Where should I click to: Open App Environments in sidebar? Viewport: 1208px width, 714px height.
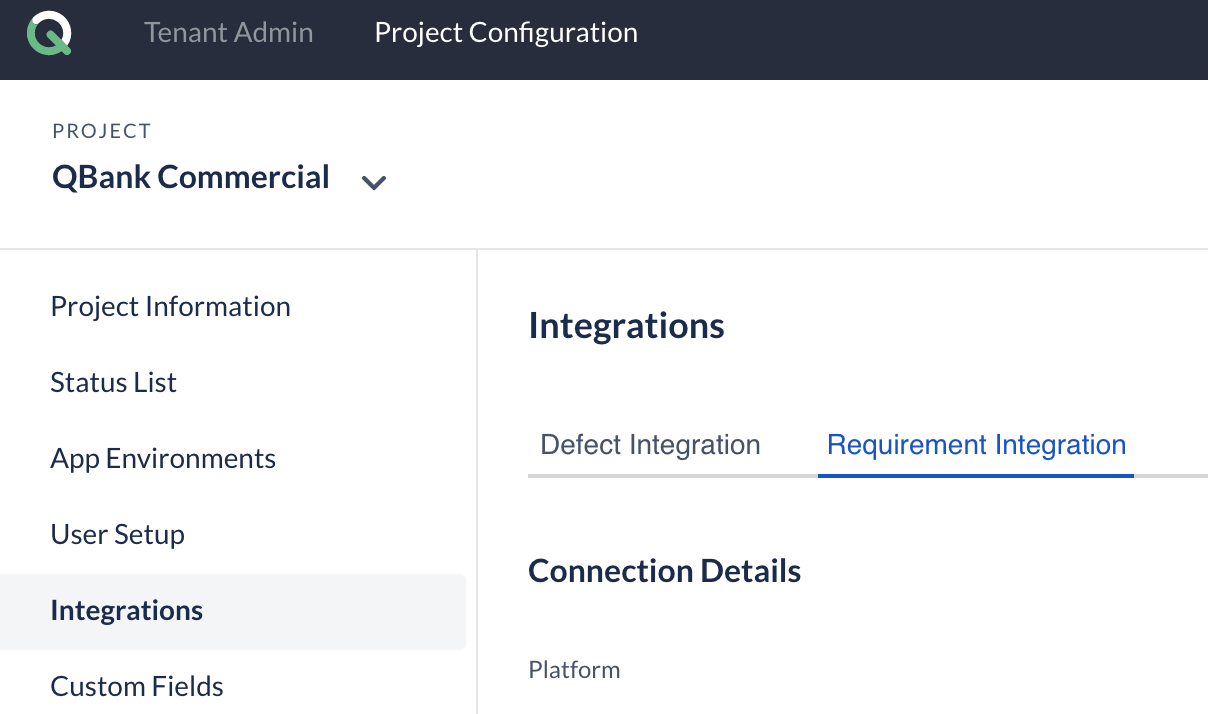[x=163, y=458]
